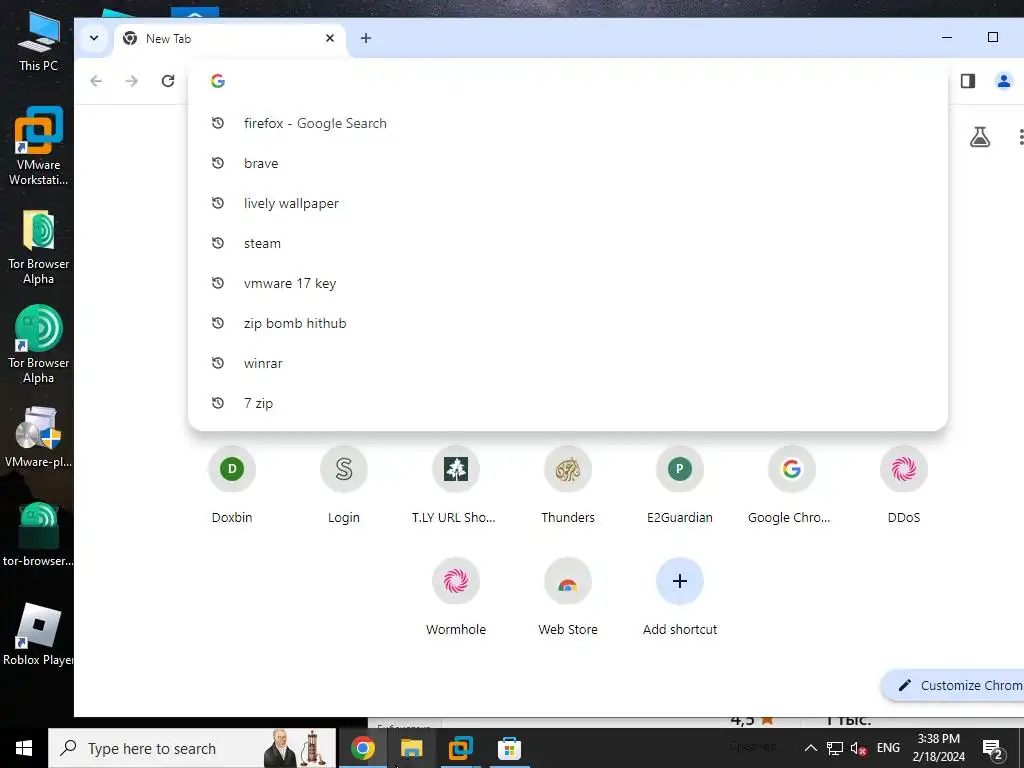Open the Chrome profile avatar icon
Screen dimensions: 1024x768
[1004, 81]
